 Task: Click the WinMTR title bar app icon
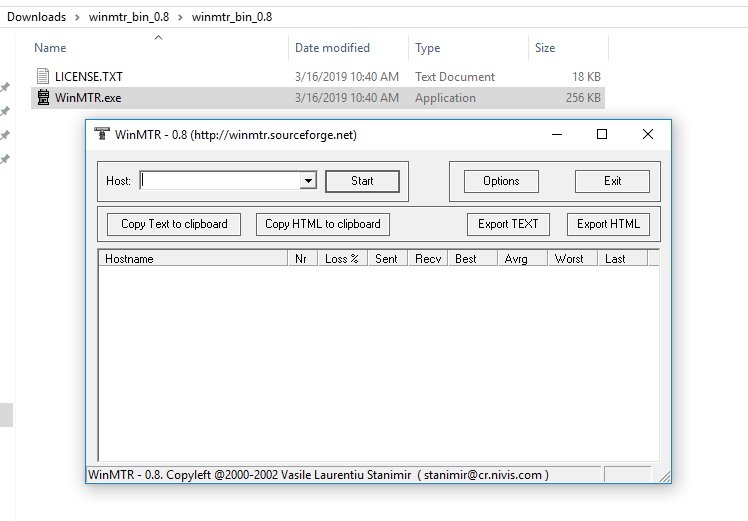pos(102,134)
